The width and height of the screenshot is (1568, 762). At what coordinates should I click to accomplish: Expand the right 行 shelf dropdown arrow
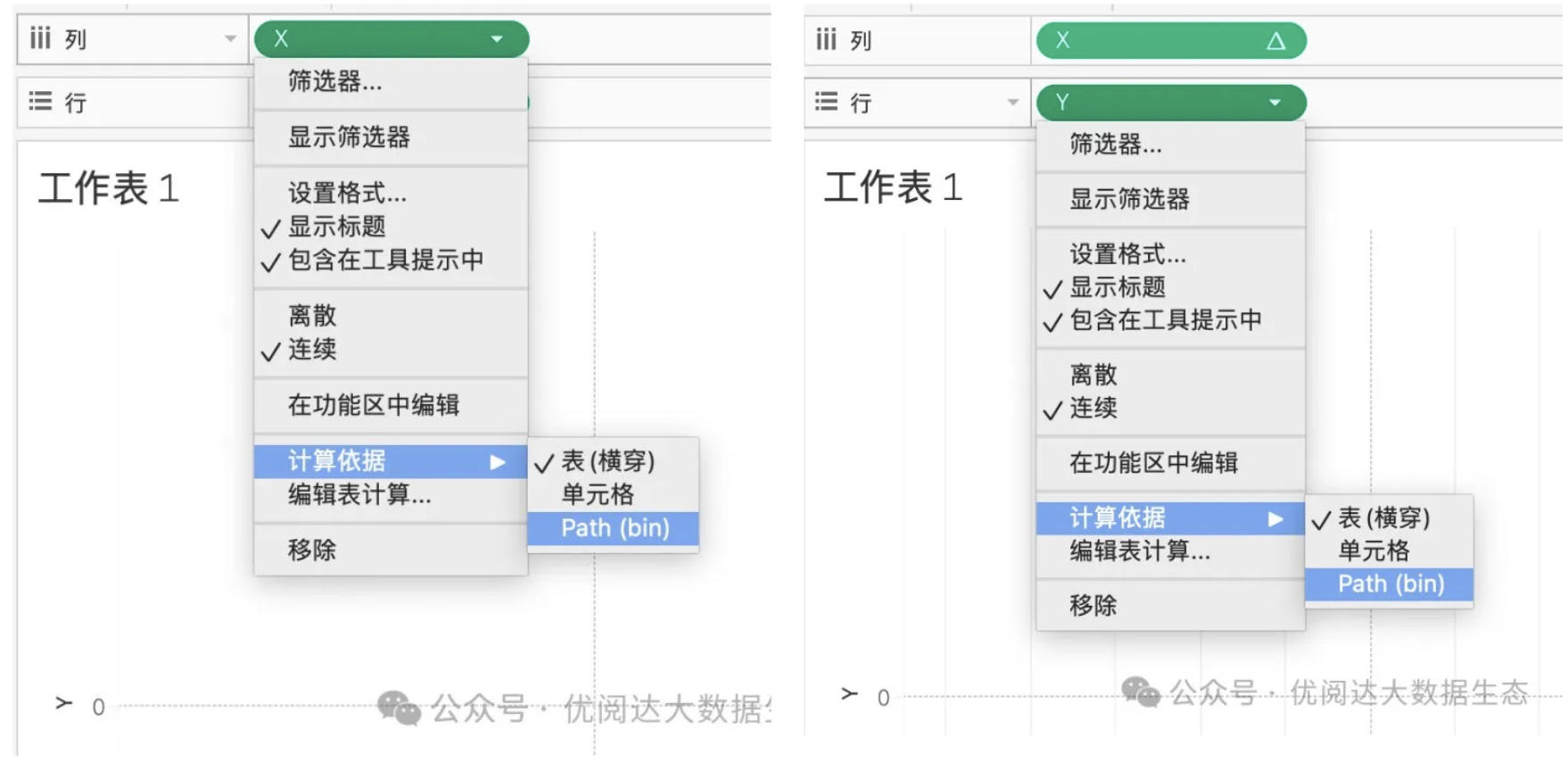[x=1012, y=102]
